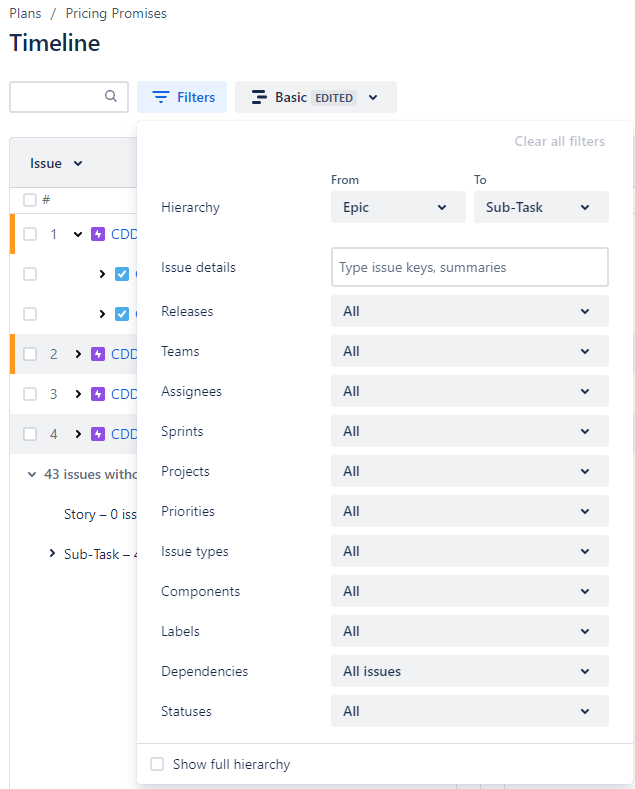The height and width of the screenshot is (789, 635).
Task: Click the epic icon in row 1
Action: click(x=98, y=234)
